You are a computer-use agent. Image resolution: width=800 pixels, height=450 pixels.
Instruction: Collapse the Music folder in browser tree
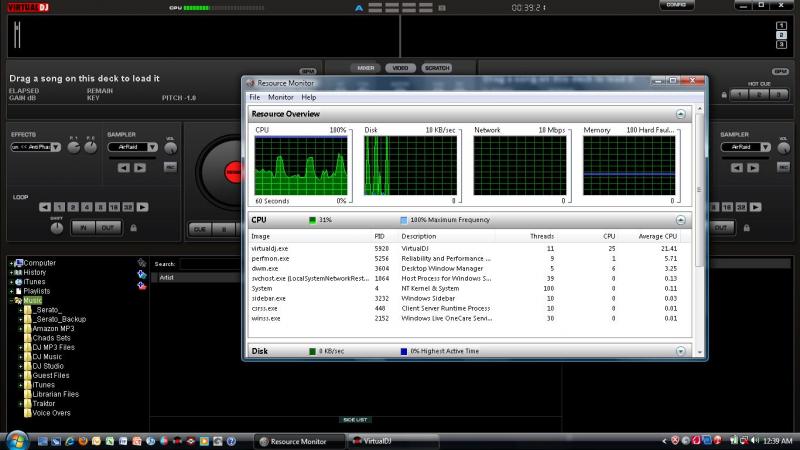[11, 301]
